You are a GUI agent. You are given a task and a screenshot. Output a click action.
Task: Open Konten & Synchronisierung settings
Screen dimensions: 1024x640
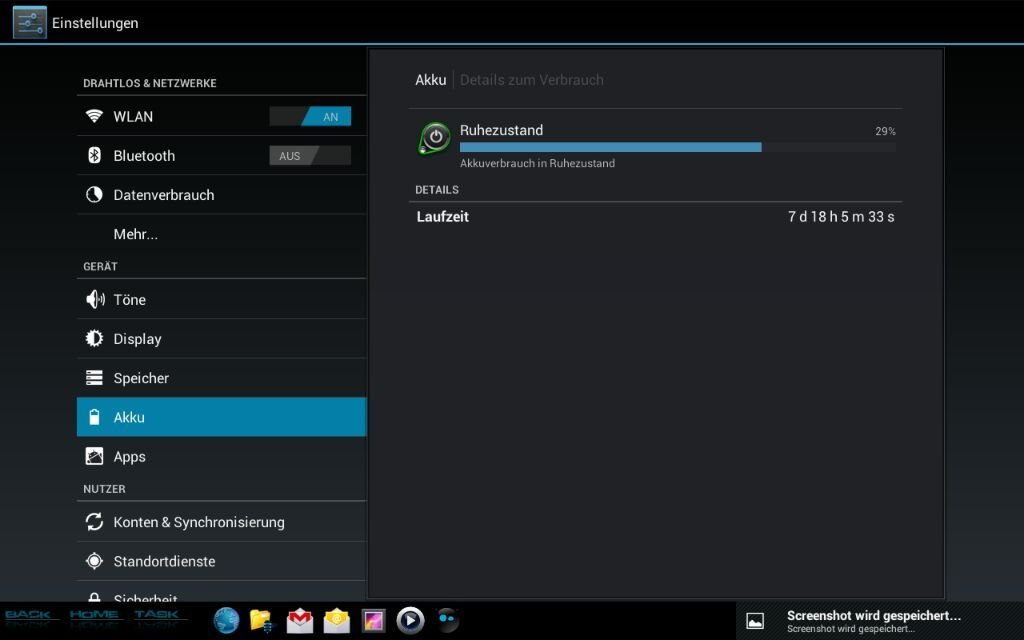coord(221,521)
